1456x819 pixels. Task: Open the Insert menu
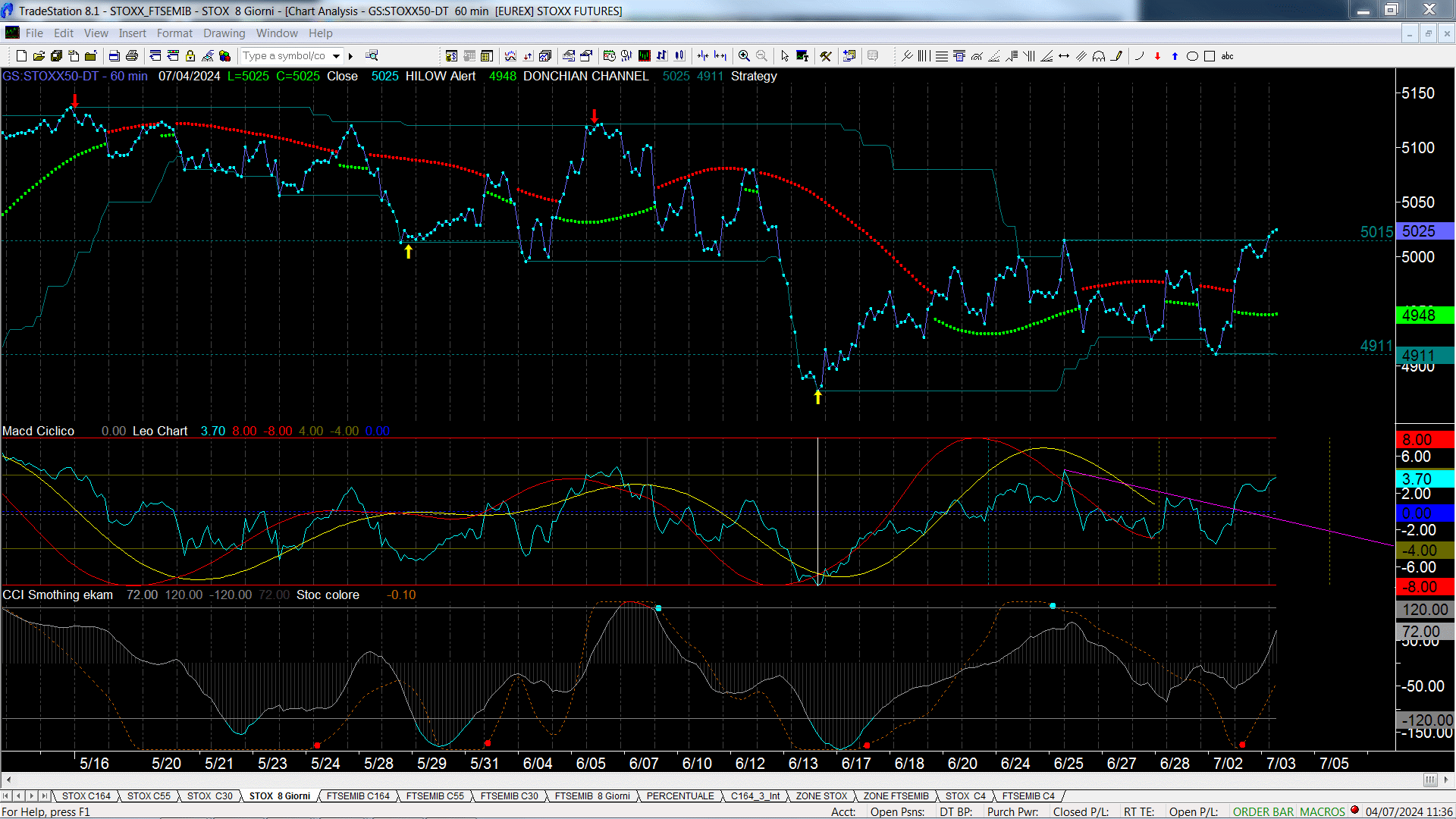tap(132, 33)
